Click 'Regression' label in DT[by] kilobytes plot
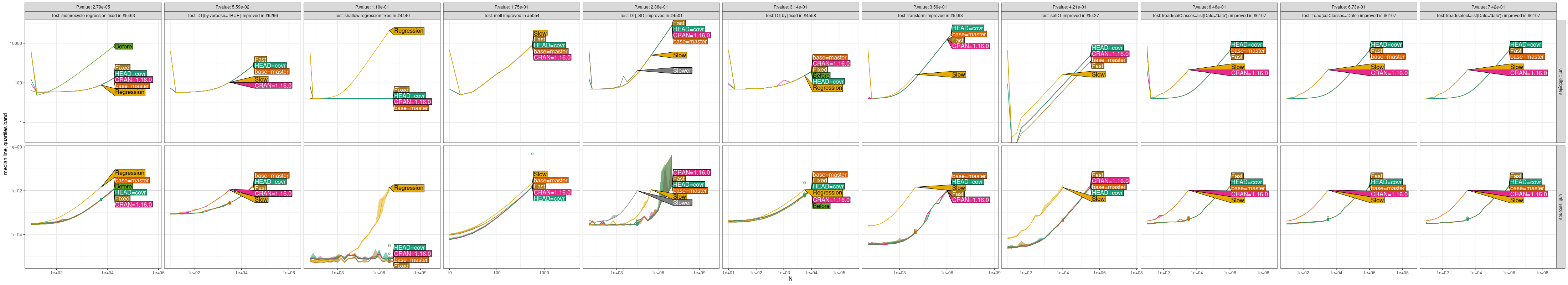Viewport: 1568px width, 285px height. (x=827, y=88)
